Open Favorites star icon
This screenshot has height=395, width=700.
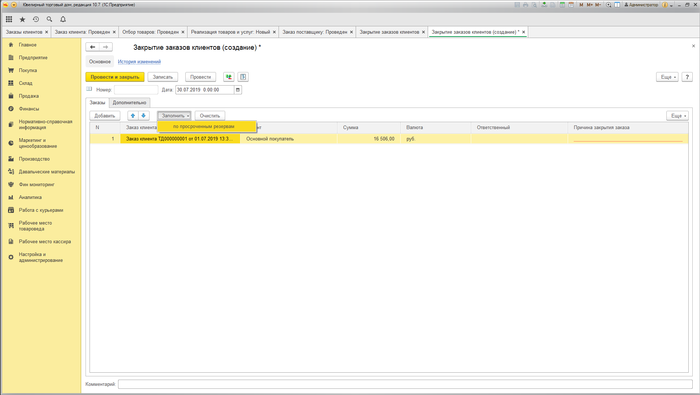pyautogui.click(x=22, y=19)
